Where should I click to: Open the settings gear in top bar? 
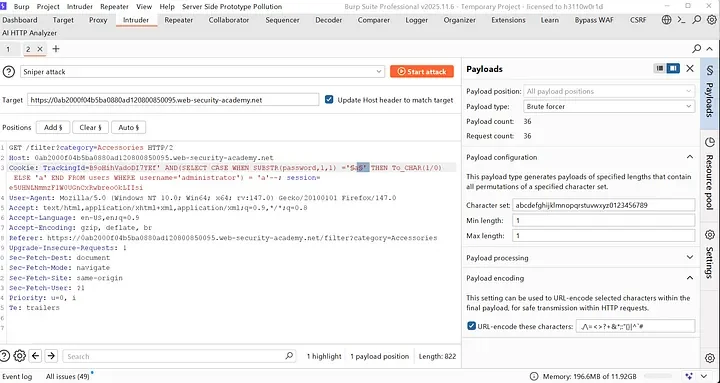coord(711,20)
